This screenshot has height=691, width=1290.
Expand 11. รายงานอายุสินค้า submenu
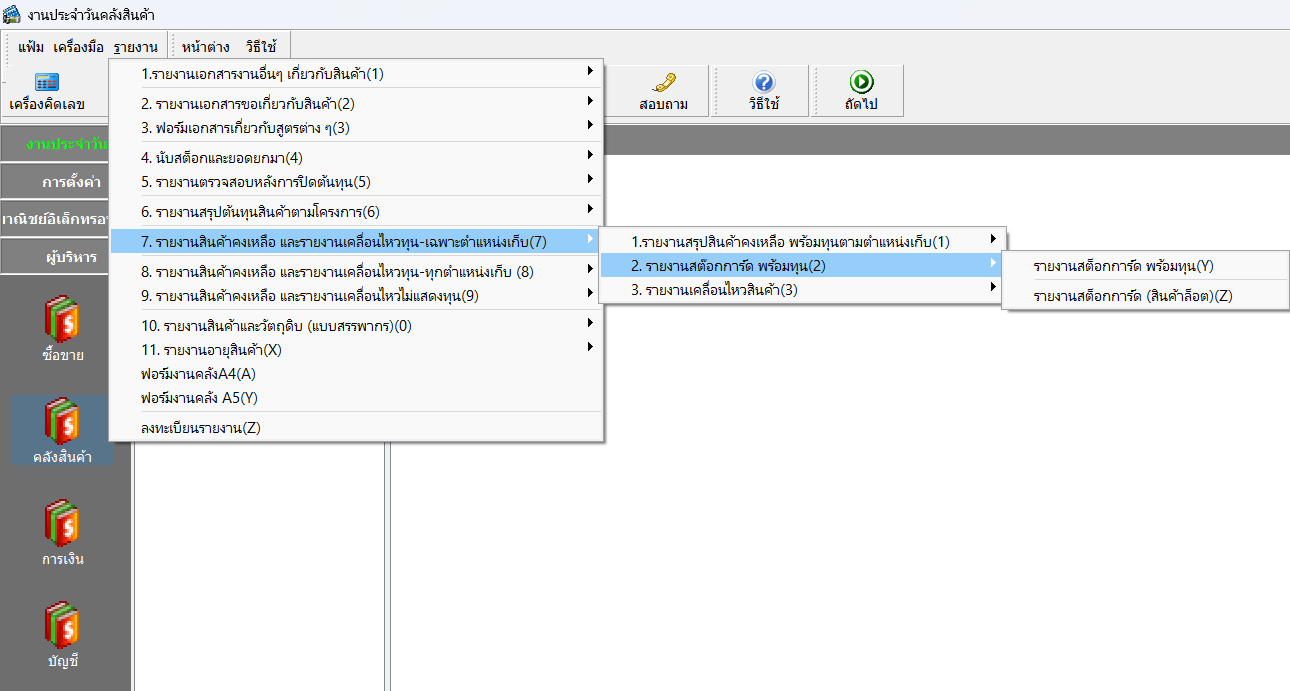pyautogui.click(x=212, y=350)
